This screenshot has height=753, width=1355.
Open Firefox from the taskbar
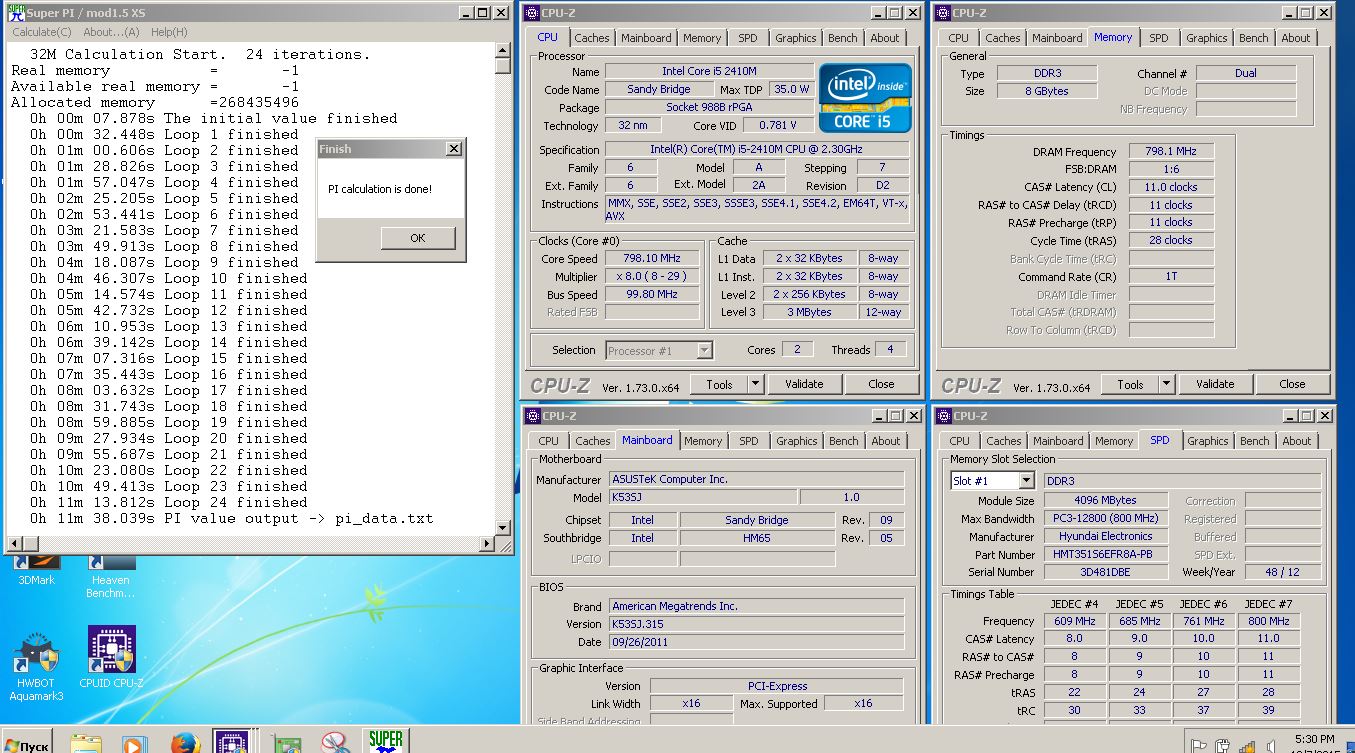(185, 744)
